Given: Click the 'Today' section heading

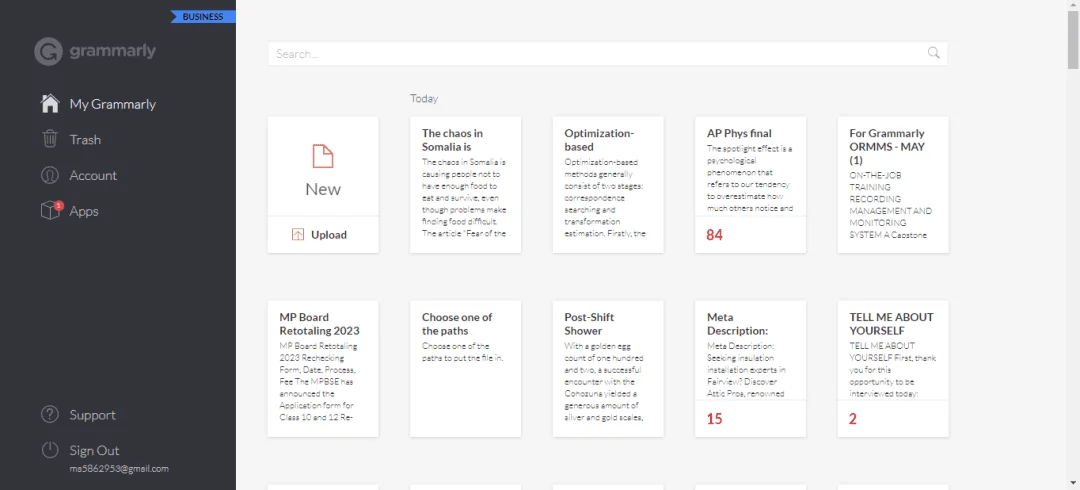Looking at the screenshot, I should (x=424, y=99).
